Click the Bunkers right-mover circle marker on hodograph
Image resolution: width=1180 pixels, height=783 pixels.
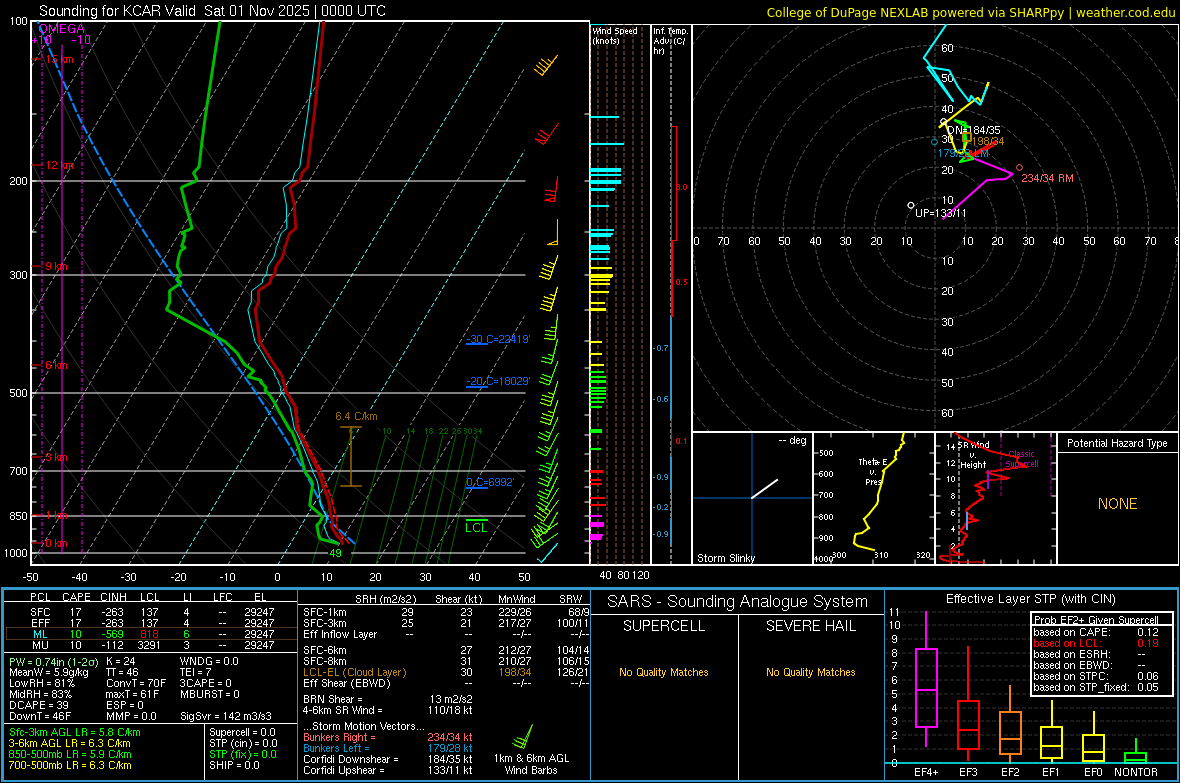(1020, 167)
